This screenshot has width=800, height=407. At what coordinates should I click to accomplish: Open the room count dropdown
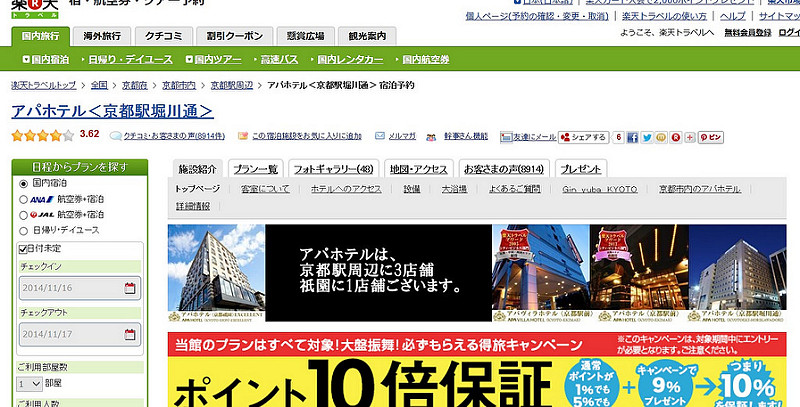coord(30,384)
